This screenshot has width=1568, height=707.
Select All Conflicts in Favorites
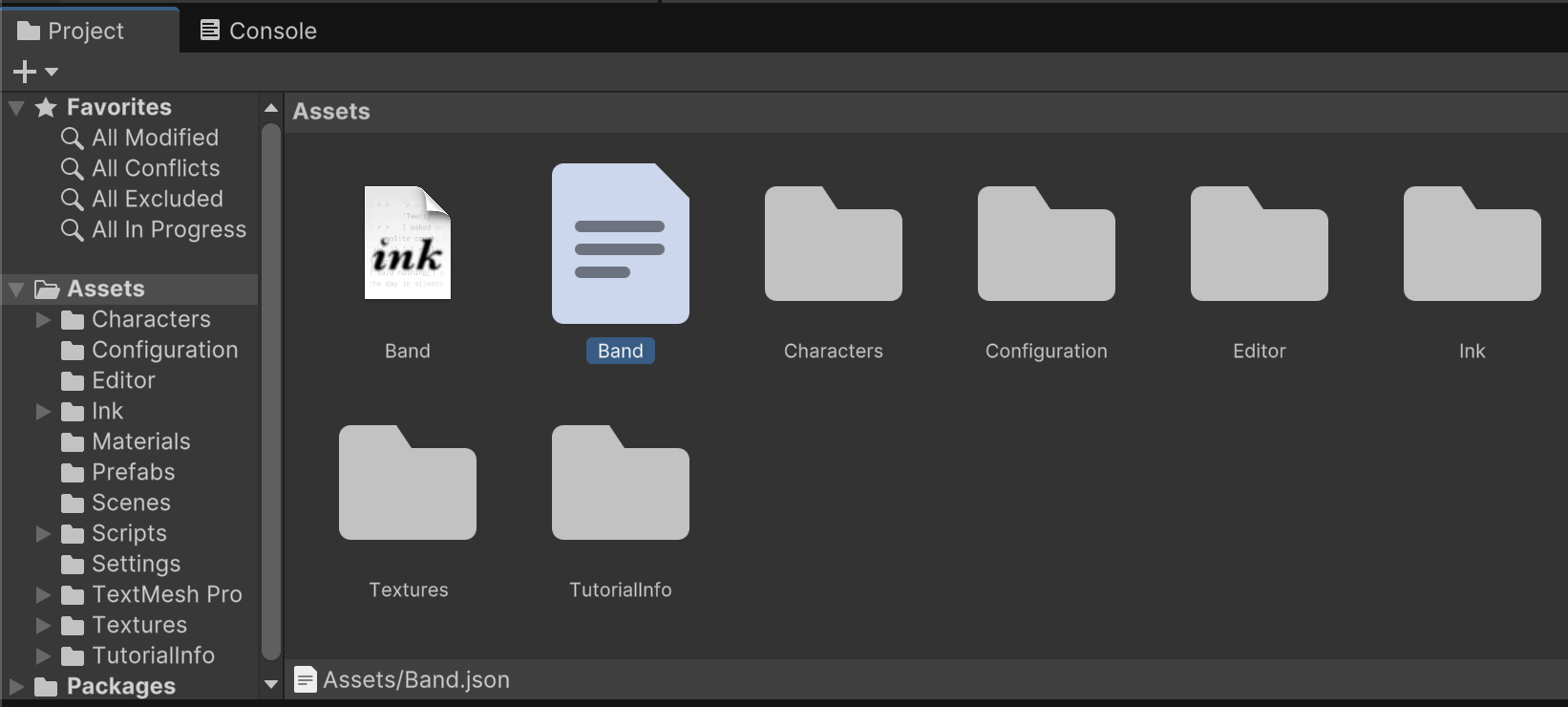[156, 168]
